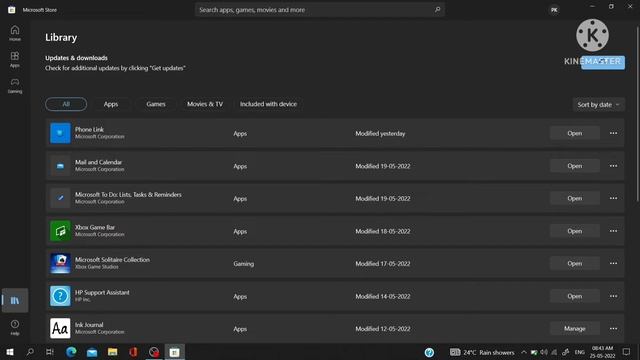
Task: Open more options for HP Support Assistant
Action: pos(613,296)
